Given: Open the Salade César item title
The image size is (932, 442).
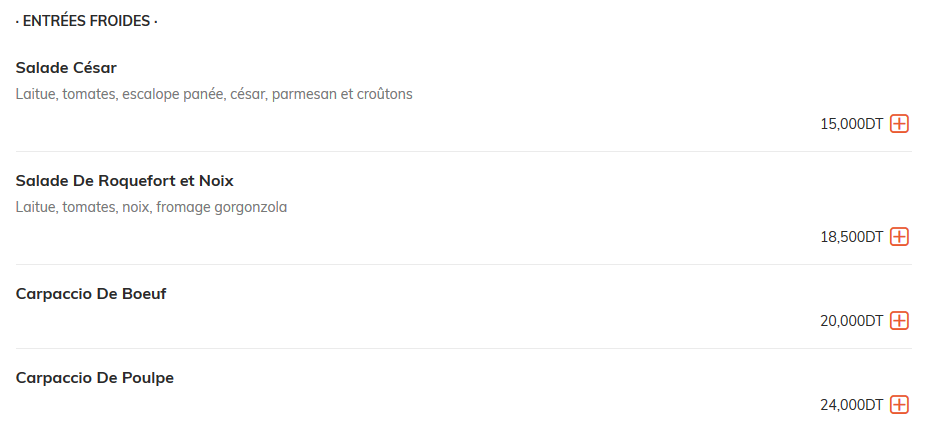Looking at the screenshot, I should 66,68.
